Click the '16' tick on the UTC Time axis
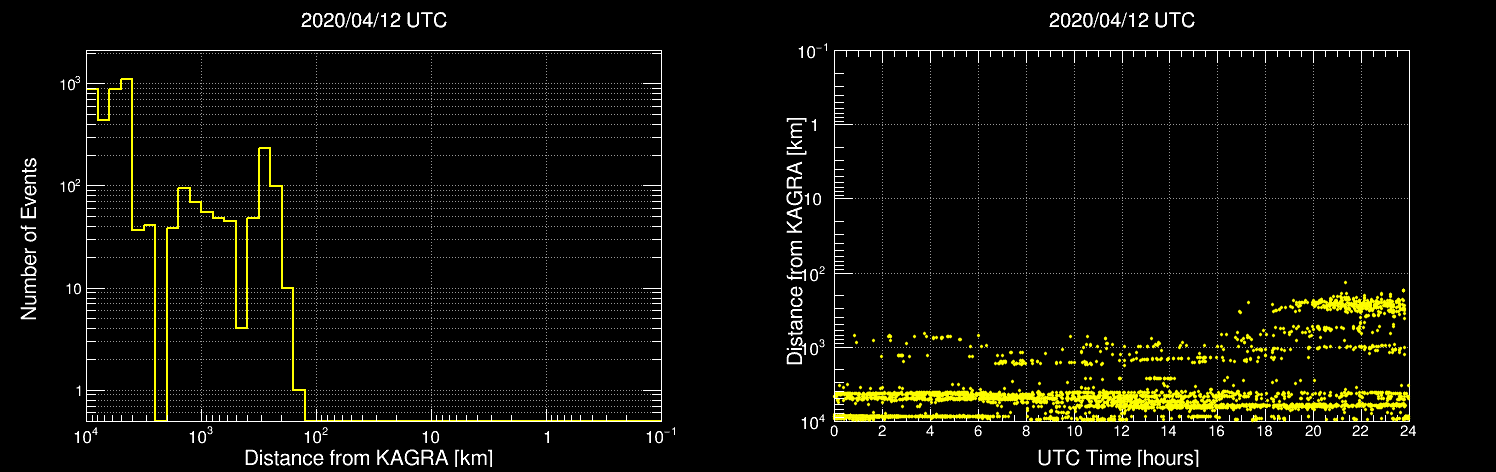The height and width of the screenshot is (472, 1496). (x=1218, y=431)
